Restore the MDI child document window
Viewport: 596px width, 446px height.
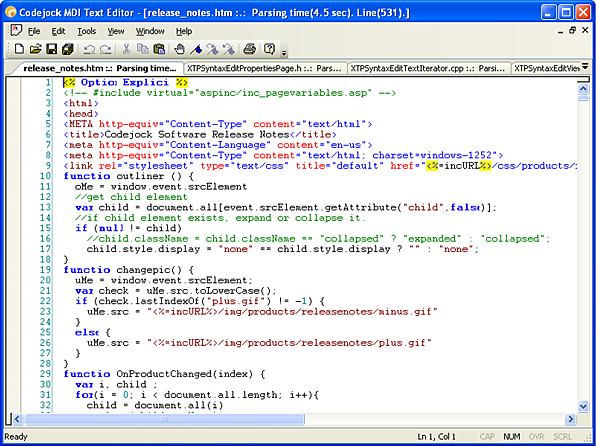[572, 30]
